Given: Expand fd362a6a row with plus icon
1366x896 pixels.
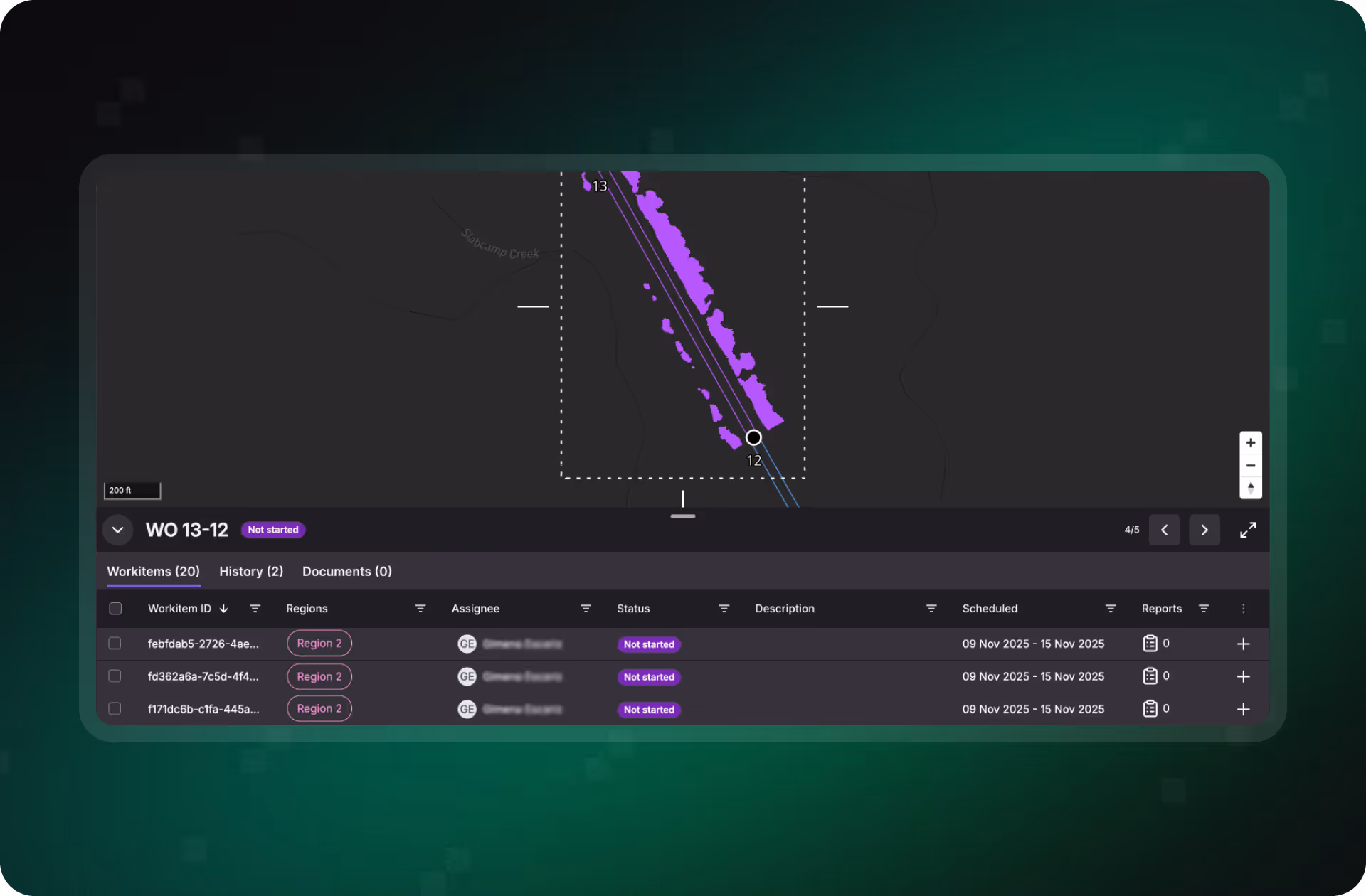Looking at the screenshot, I should (x=1243, y=676).
